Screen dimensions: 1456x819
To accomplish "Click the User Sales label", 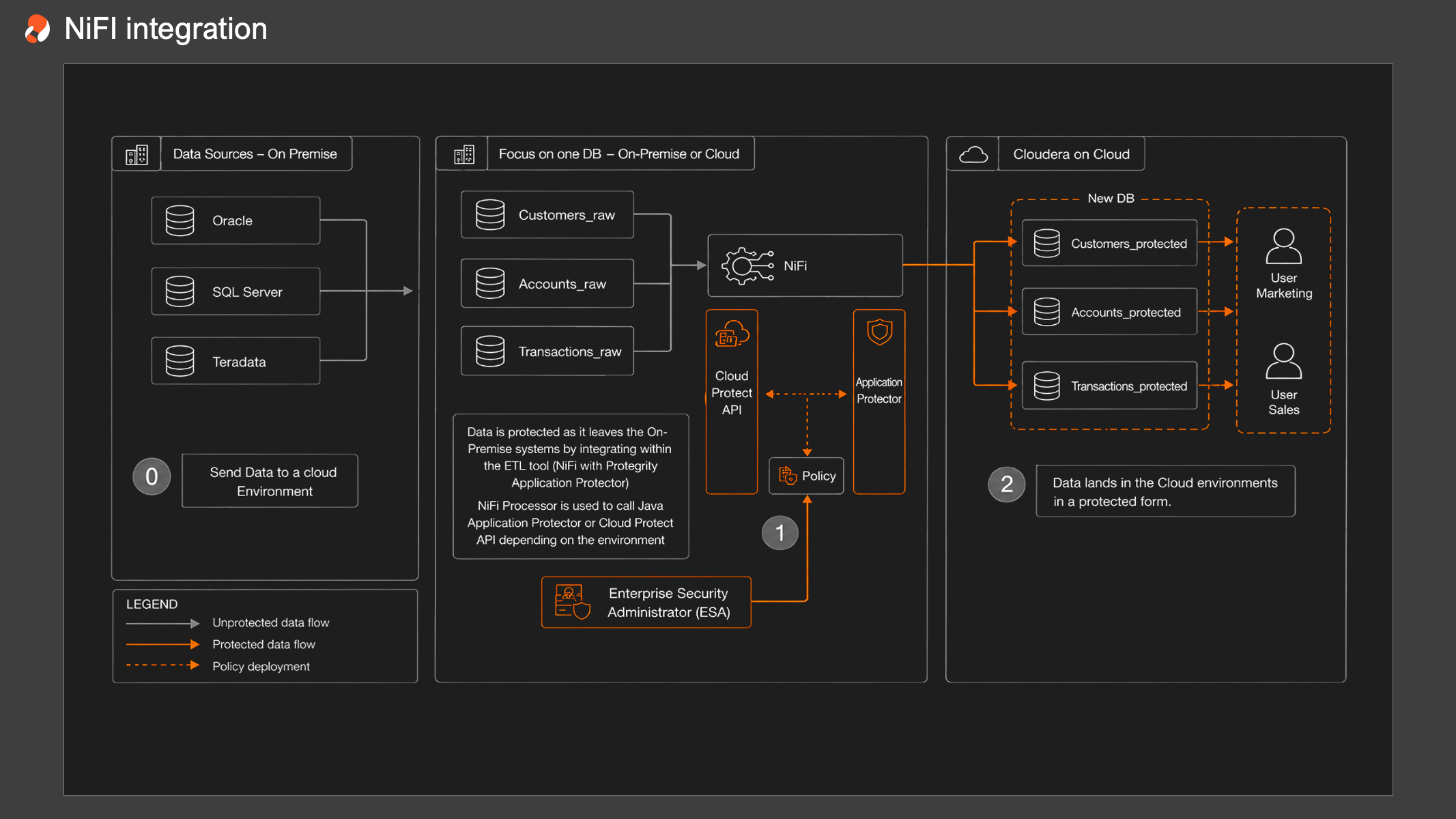I will click(x=1284, y=402).
